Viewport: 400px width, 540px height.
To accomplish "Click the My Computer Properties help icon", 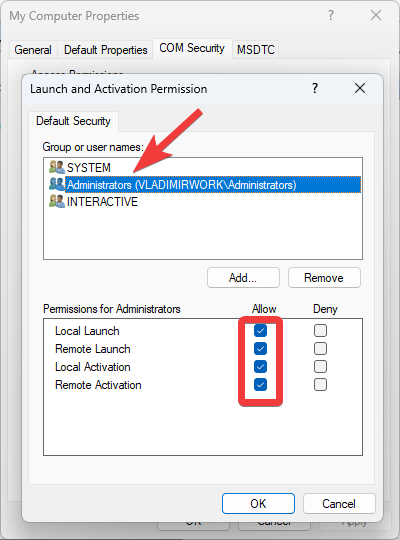I will (x=330, y=15).
